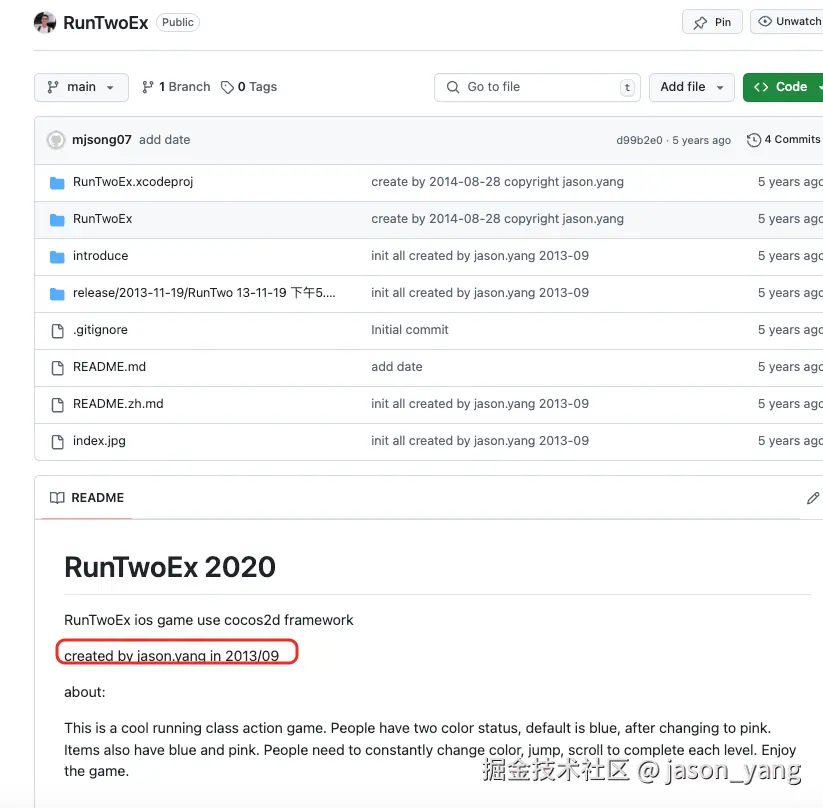This screenshot has height=808, width=823.
Task: Open the main branch dropdown
Action: click(81, 87)
